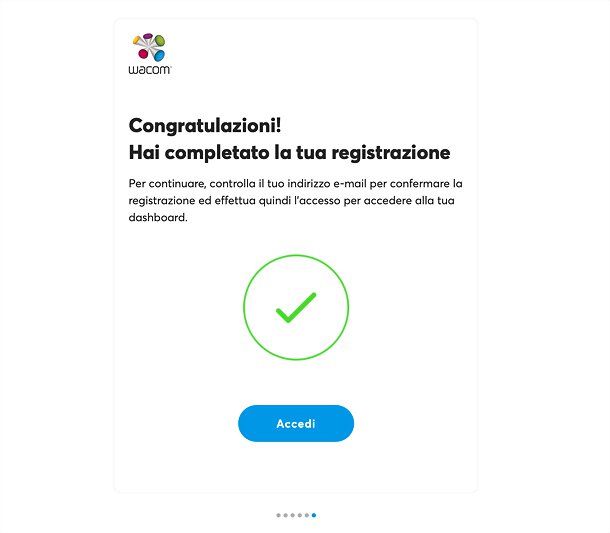The height and width of the screenshot is (533, 610).
Task: Click the green petal of the Wacom logo
Action: [x=160, y=40]
